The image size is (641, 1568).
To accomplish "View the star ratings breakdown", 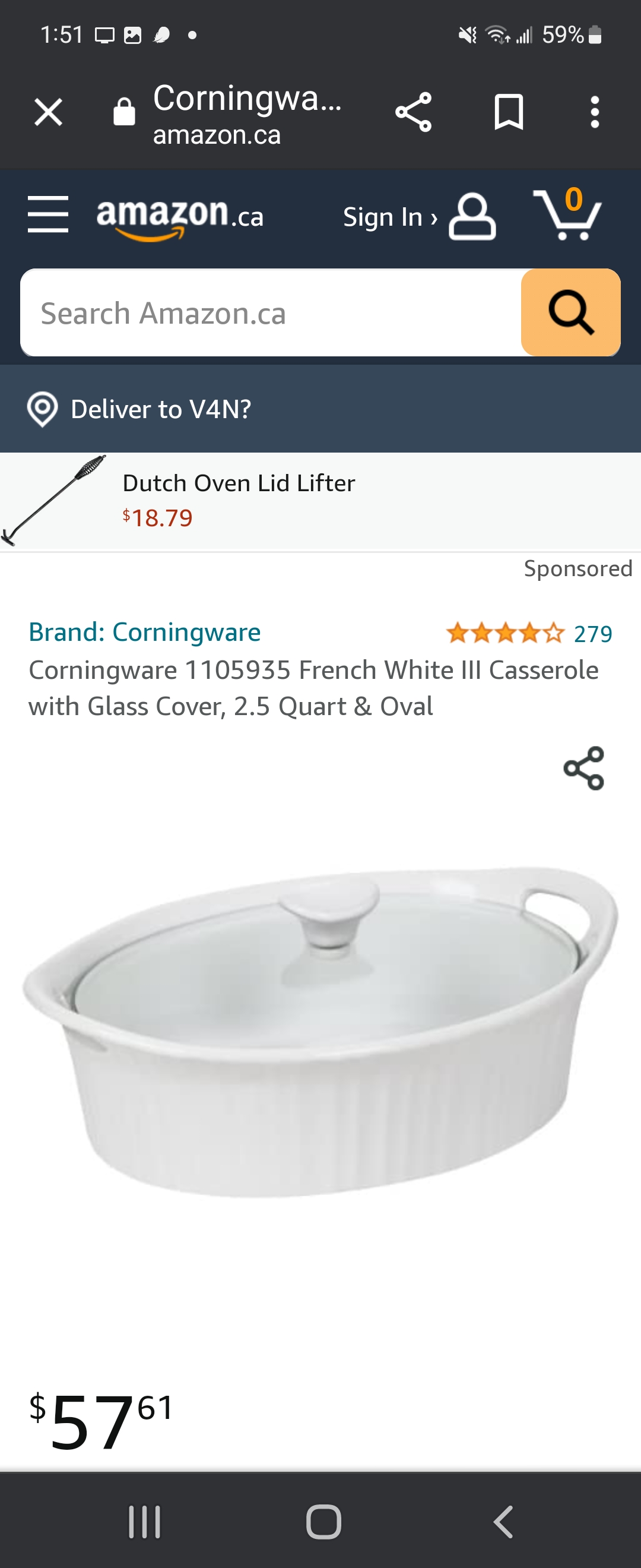I will (504, 634).
